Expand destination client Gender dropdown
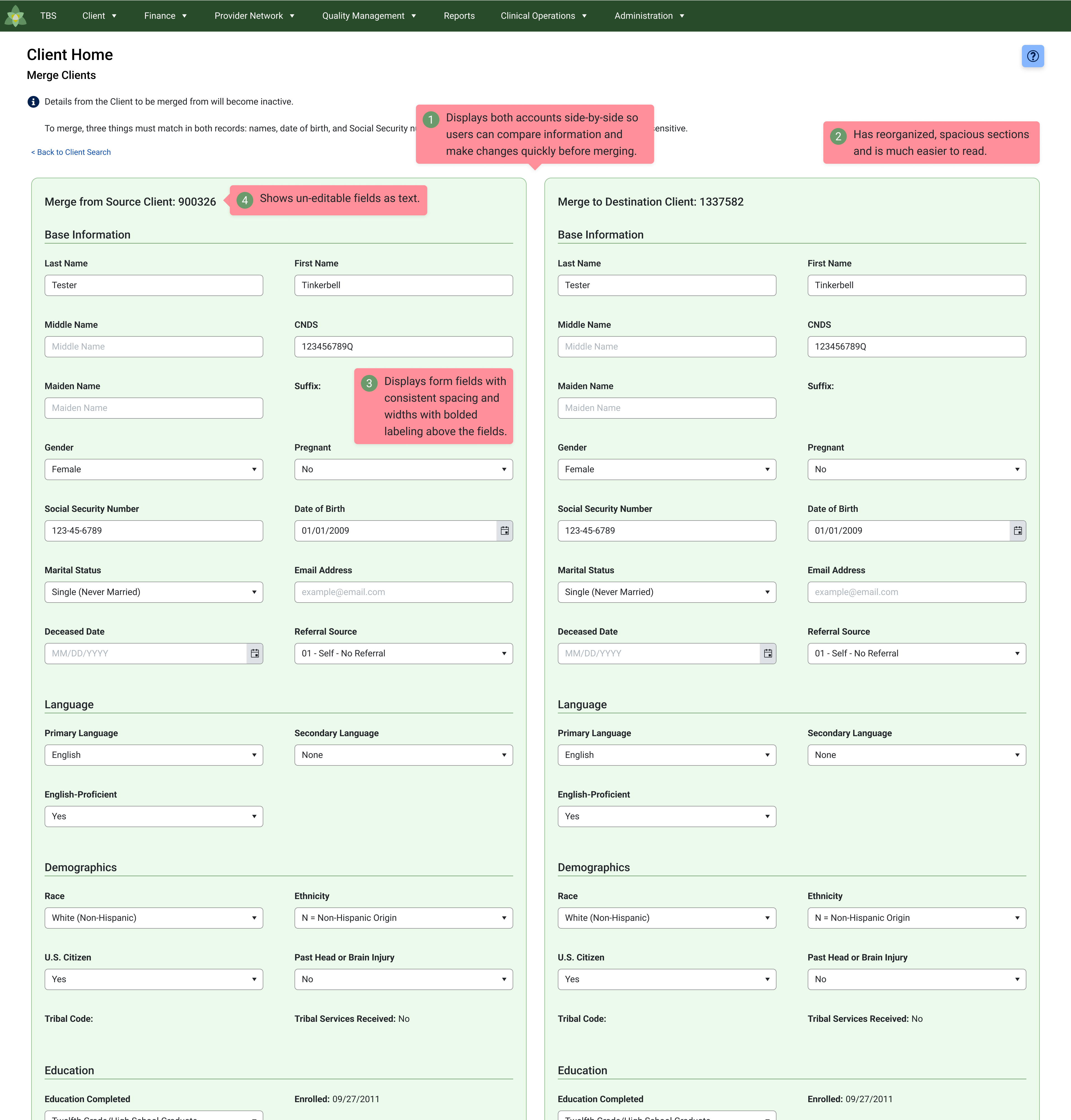The image size is (1071, 1120). 667,469
